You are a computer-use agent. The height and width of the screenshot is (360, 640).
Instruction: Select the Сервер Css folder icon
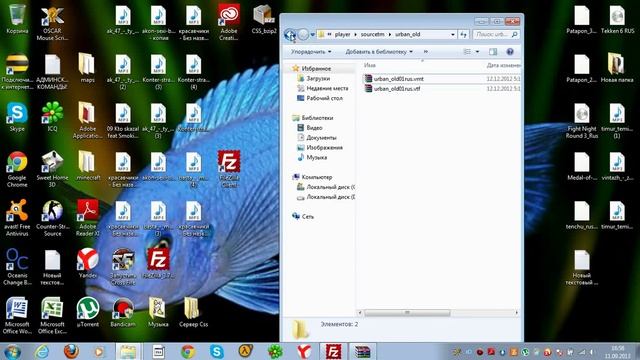pos(193,312)
